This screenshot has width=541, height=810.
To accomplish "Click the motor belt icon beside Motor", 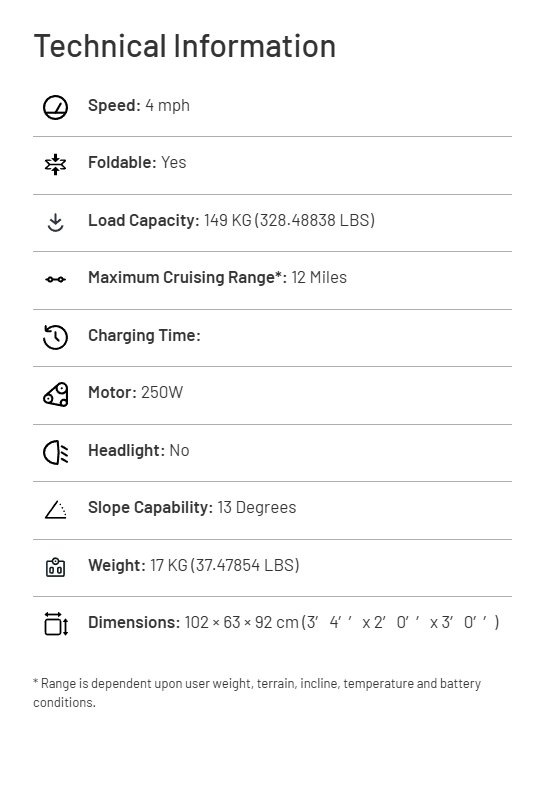I will [x=55, y=395].
